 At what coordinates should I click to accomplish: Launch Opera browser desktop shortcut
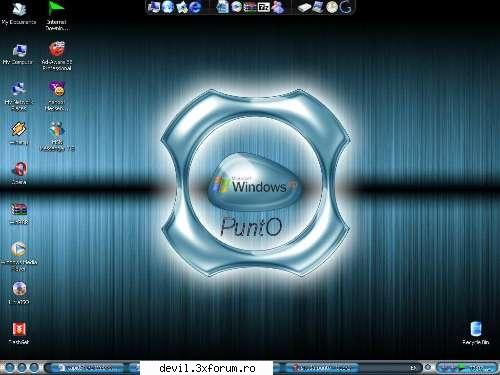[x=19, y=173]
